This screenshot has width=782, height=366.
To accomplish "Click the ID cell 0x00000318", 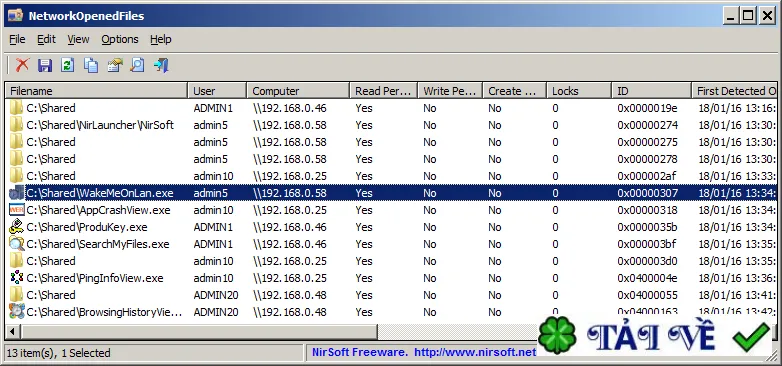I will 647,210.
